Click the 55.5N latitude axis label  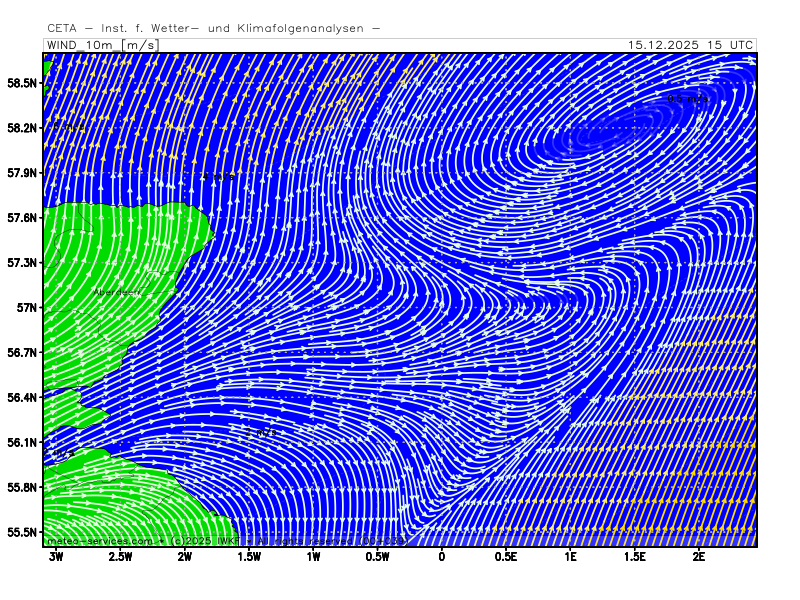coord(21,532)
